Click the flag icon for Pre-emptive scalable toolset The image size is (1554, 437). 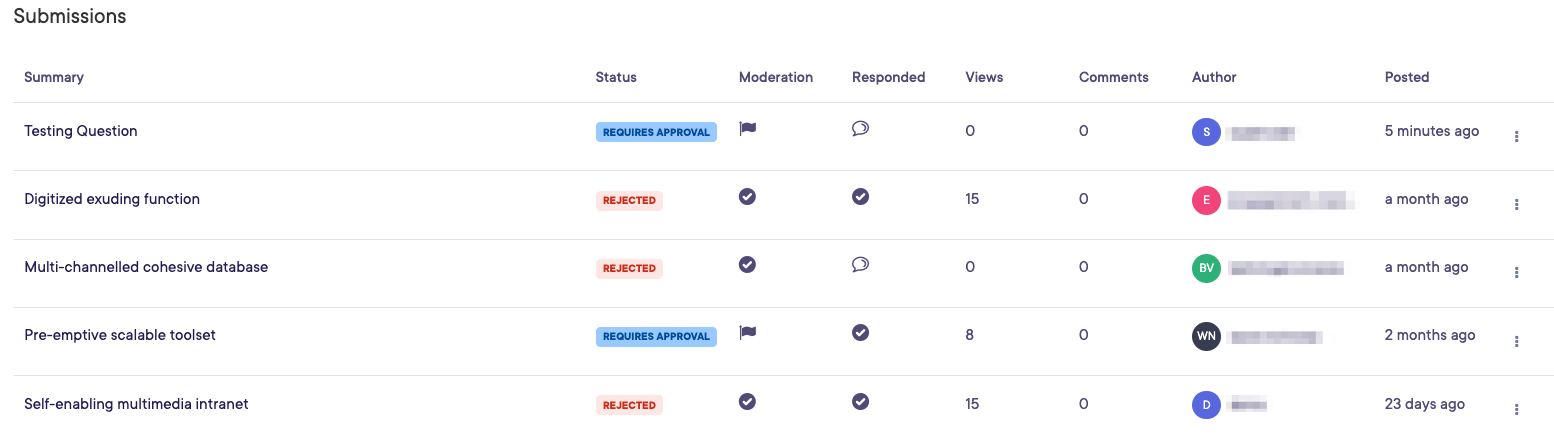[747, 333]
